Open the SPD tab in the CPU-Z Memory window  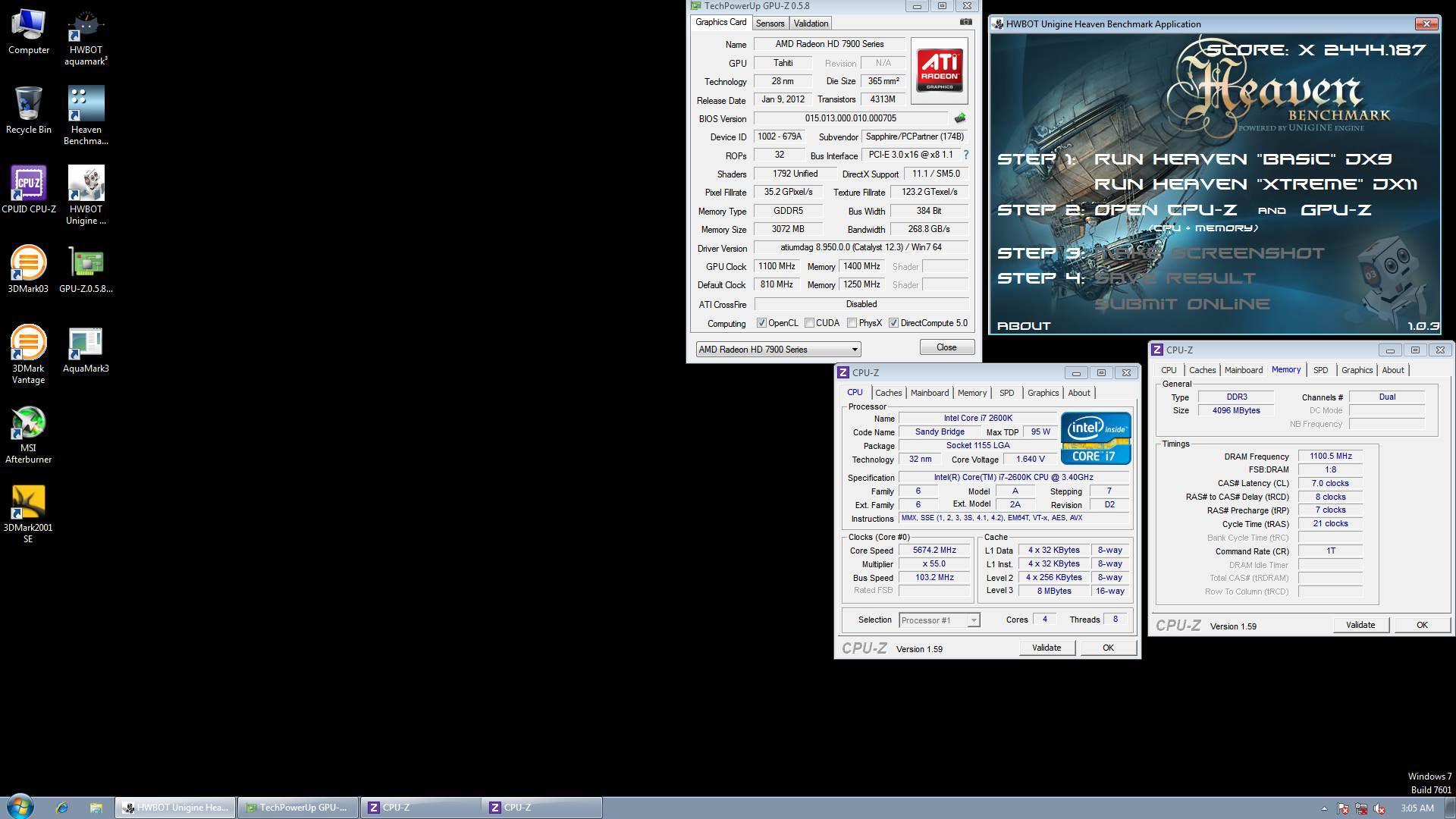(1320, 370)
